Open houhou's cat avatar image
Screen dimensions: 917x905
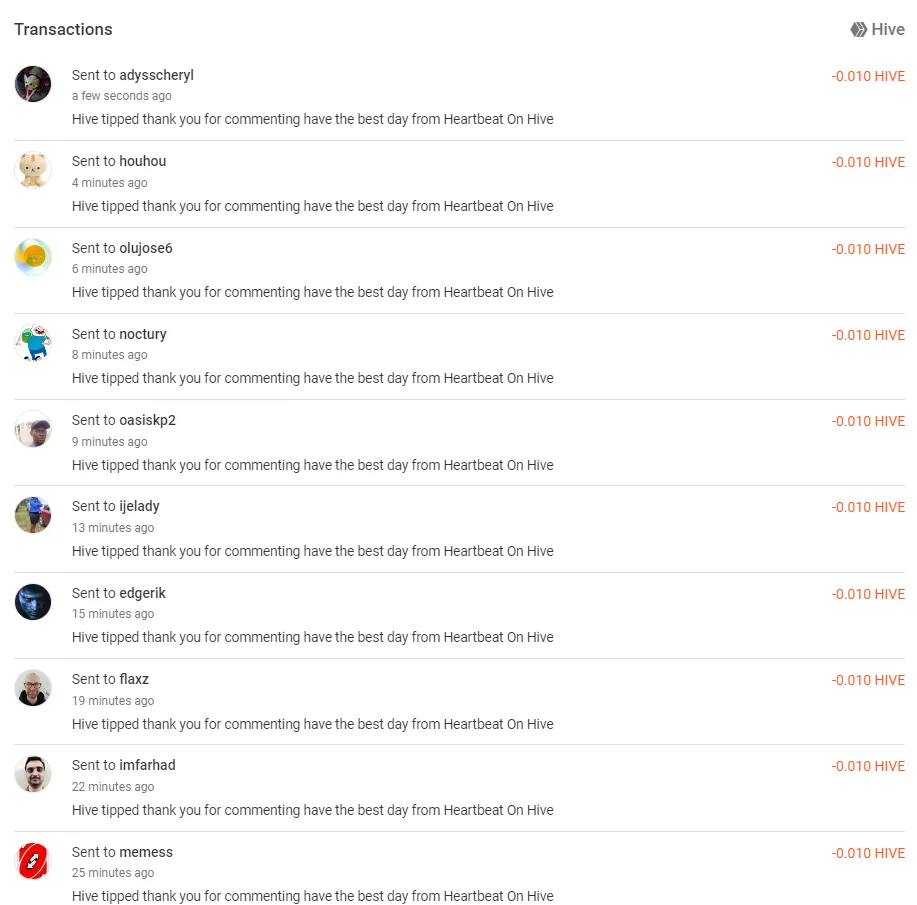[x=33, y=170]
